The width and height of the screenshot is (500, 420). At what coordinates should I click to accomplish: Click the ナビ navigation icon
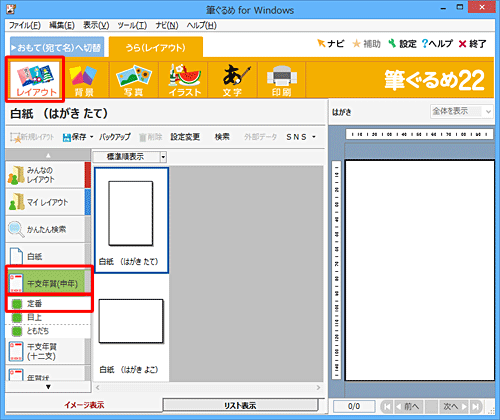[322, 43]
